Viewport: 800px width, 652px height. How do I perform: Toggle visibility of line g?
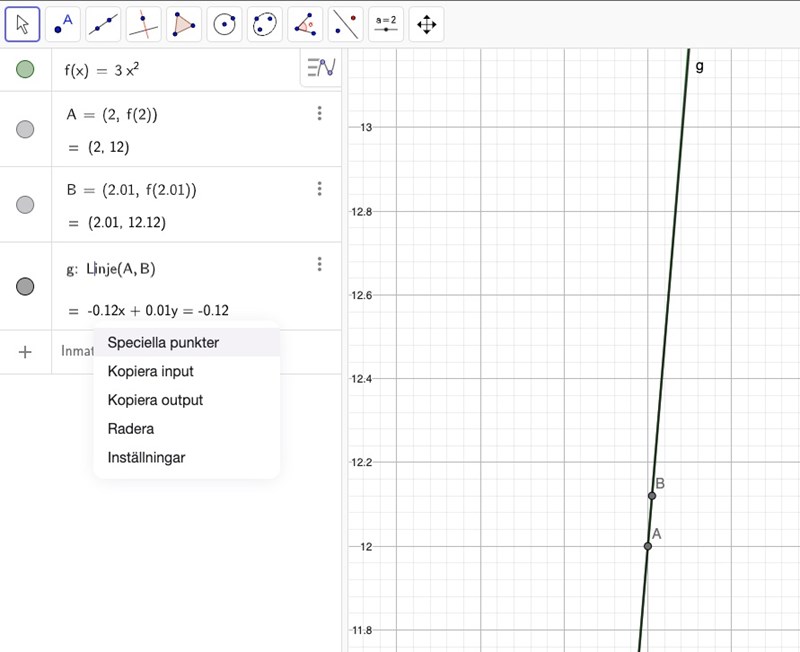click(26, 286)
